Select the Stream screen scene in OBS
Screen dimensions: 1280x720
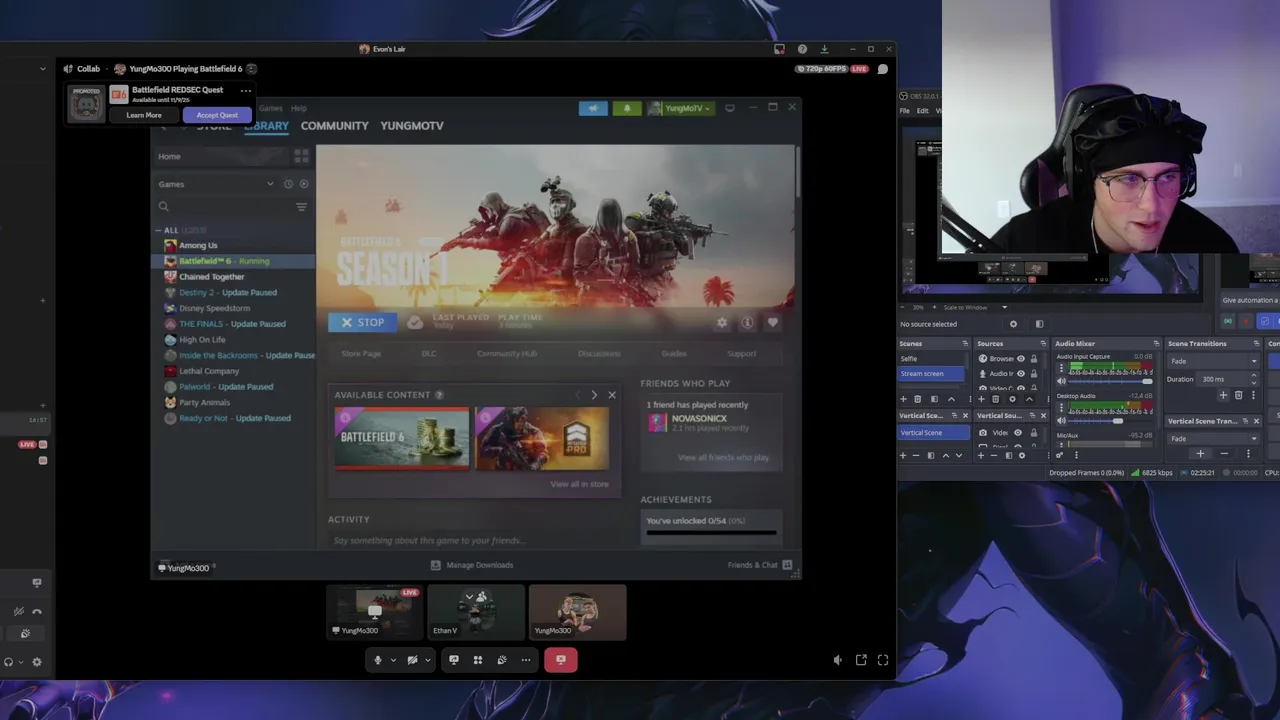[931, 373]
